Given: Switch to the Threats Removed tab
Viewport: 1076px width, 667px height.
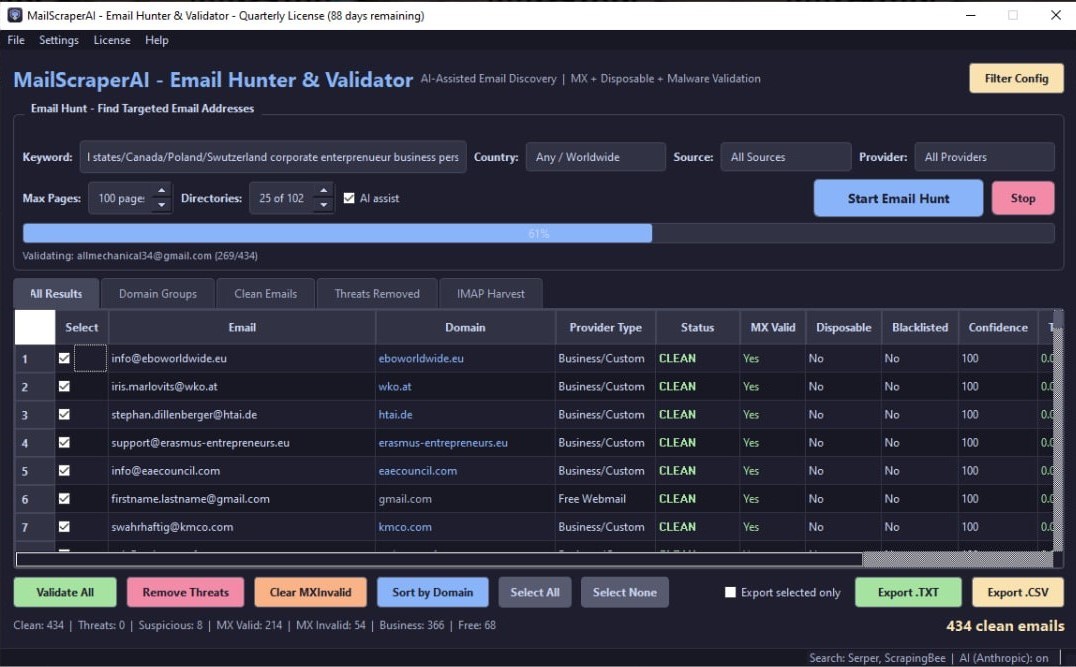Looking at the screenshot, I should pos(377,294).
